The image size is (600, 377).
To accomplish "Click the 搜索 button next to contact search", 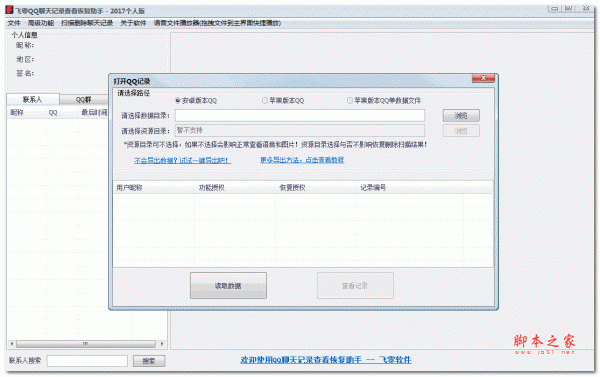I will click(x=149, y=361).
